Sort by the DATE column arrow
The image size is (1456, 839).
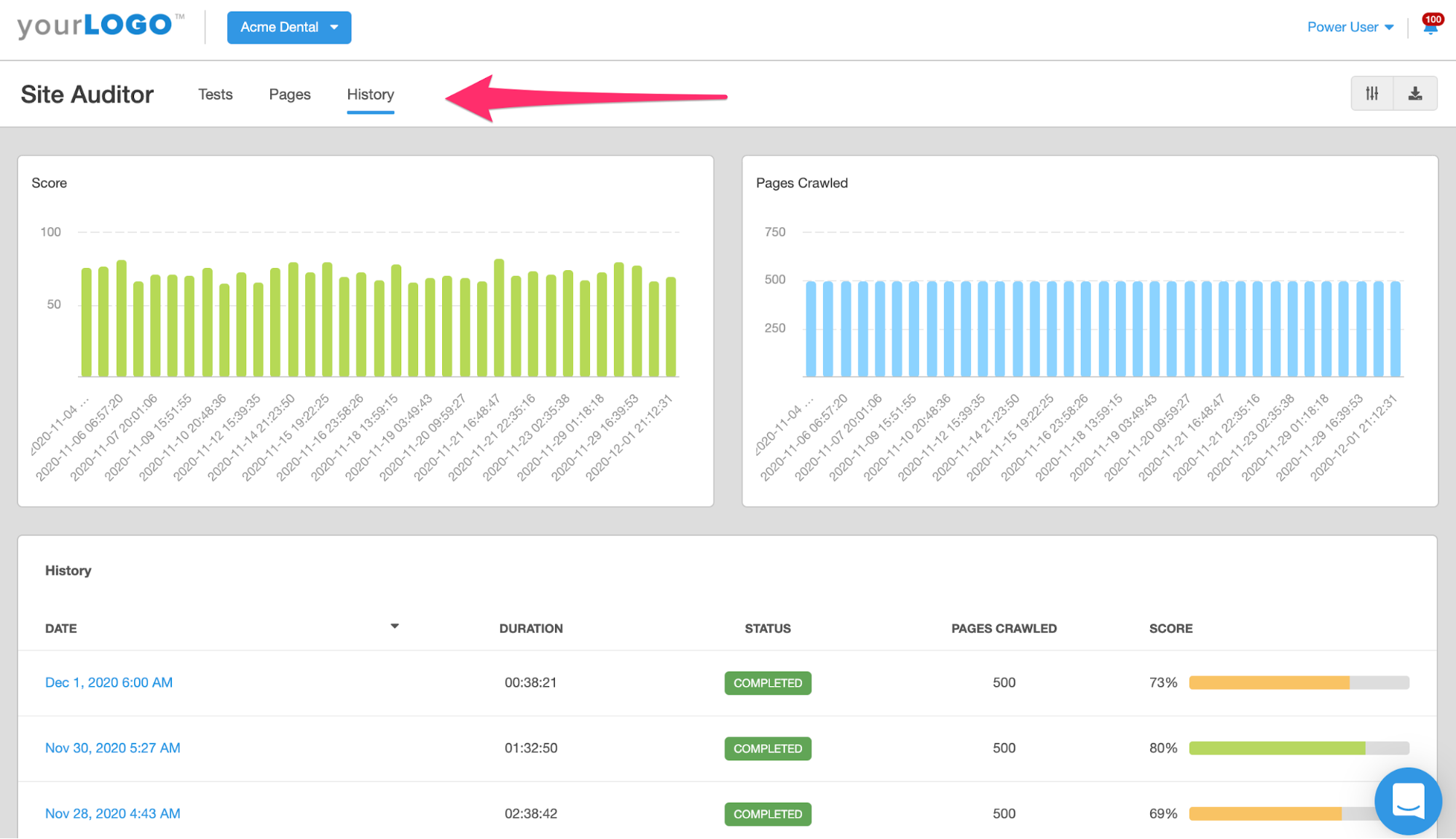(x=395, y=626)
